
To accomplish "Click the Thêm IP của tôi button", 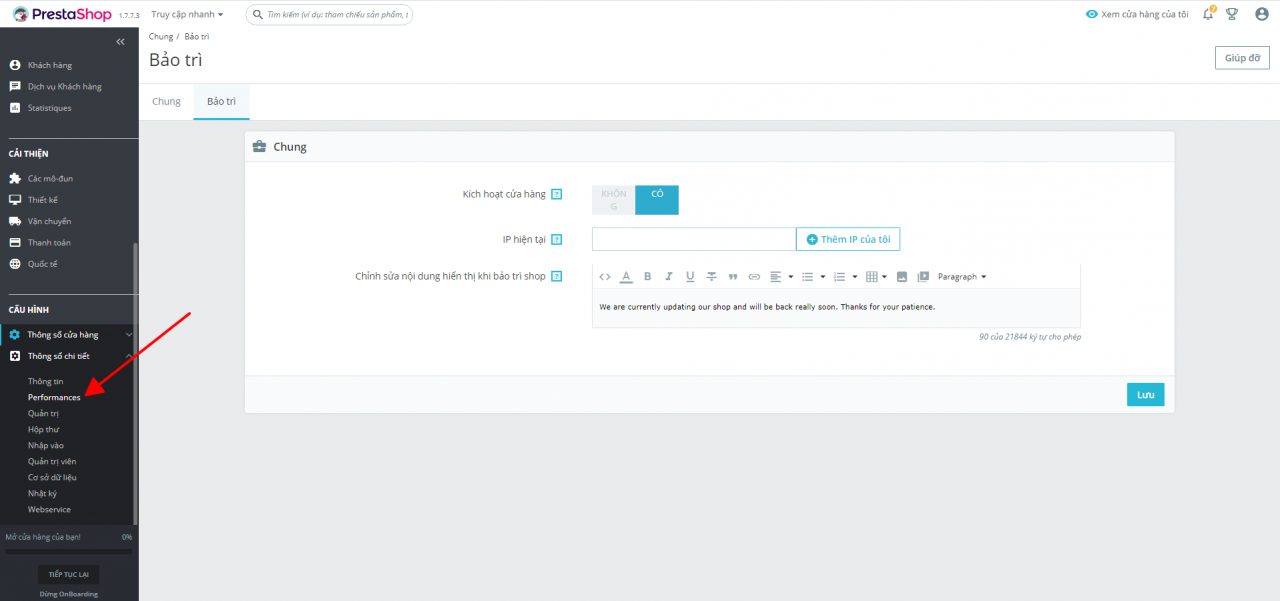I will coord(848,240).
